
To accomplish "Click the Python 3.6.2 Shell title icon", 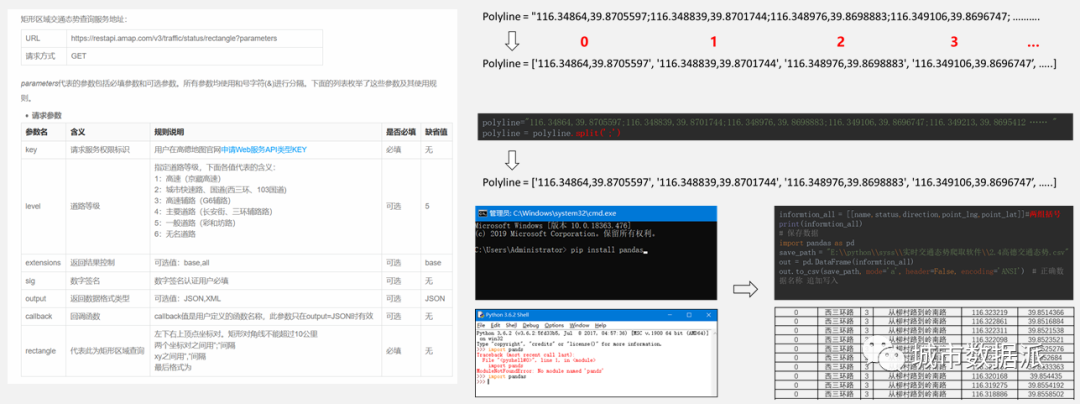I will pyautogui.click(x=481, y=315).
